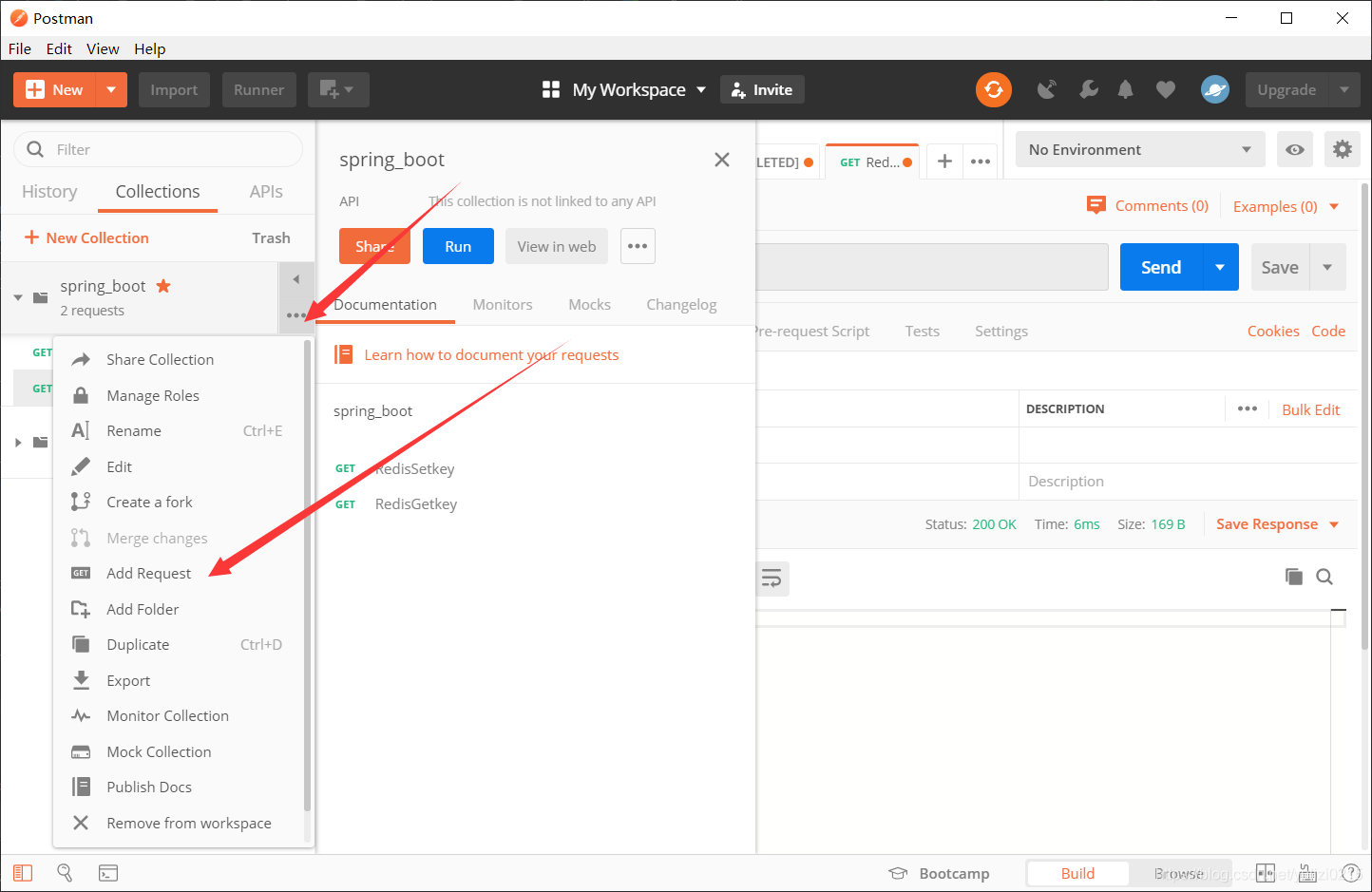
Task: Open the wrench settings icon in header
Action: [1088, 89]
